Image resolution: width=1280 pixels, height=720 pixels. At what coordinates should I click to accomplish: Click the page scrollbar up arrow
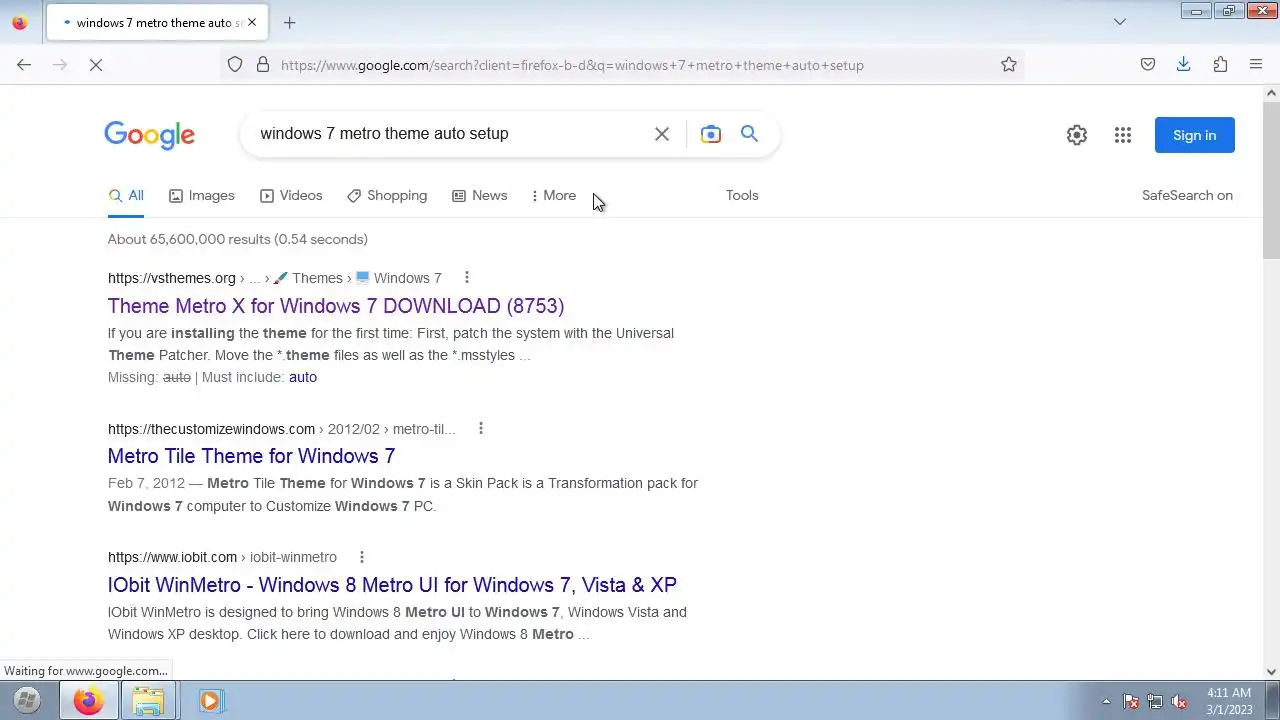point(1271,93)
